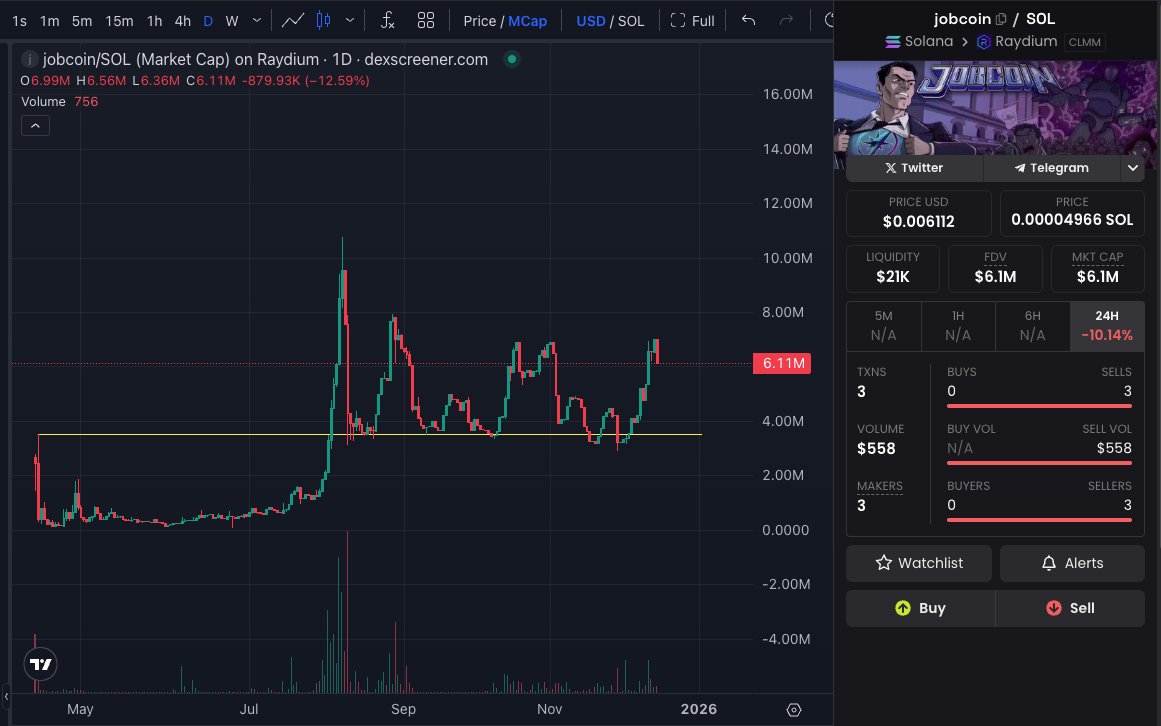Image resolution: width=1161 pixels, height=726 pixels.
Task: Click the 2026 time axis label
Action: pyautogui.click(x=698, y=709)
